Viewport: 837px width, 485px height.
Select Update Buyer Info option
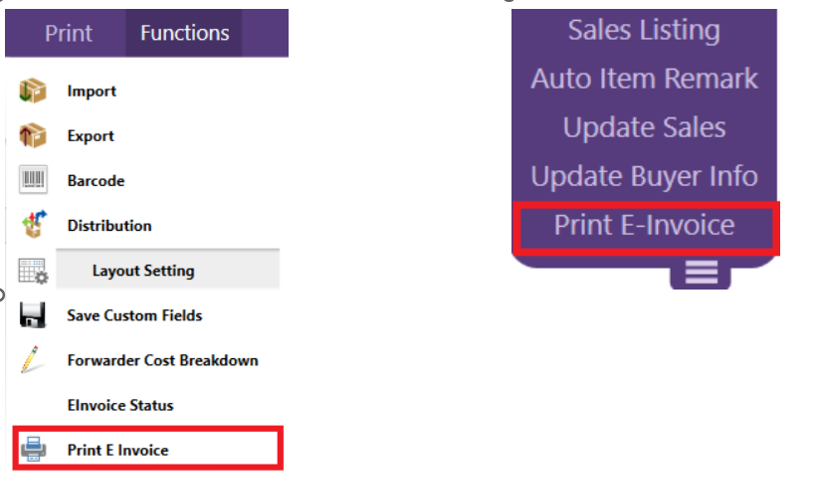coord(644,177)
